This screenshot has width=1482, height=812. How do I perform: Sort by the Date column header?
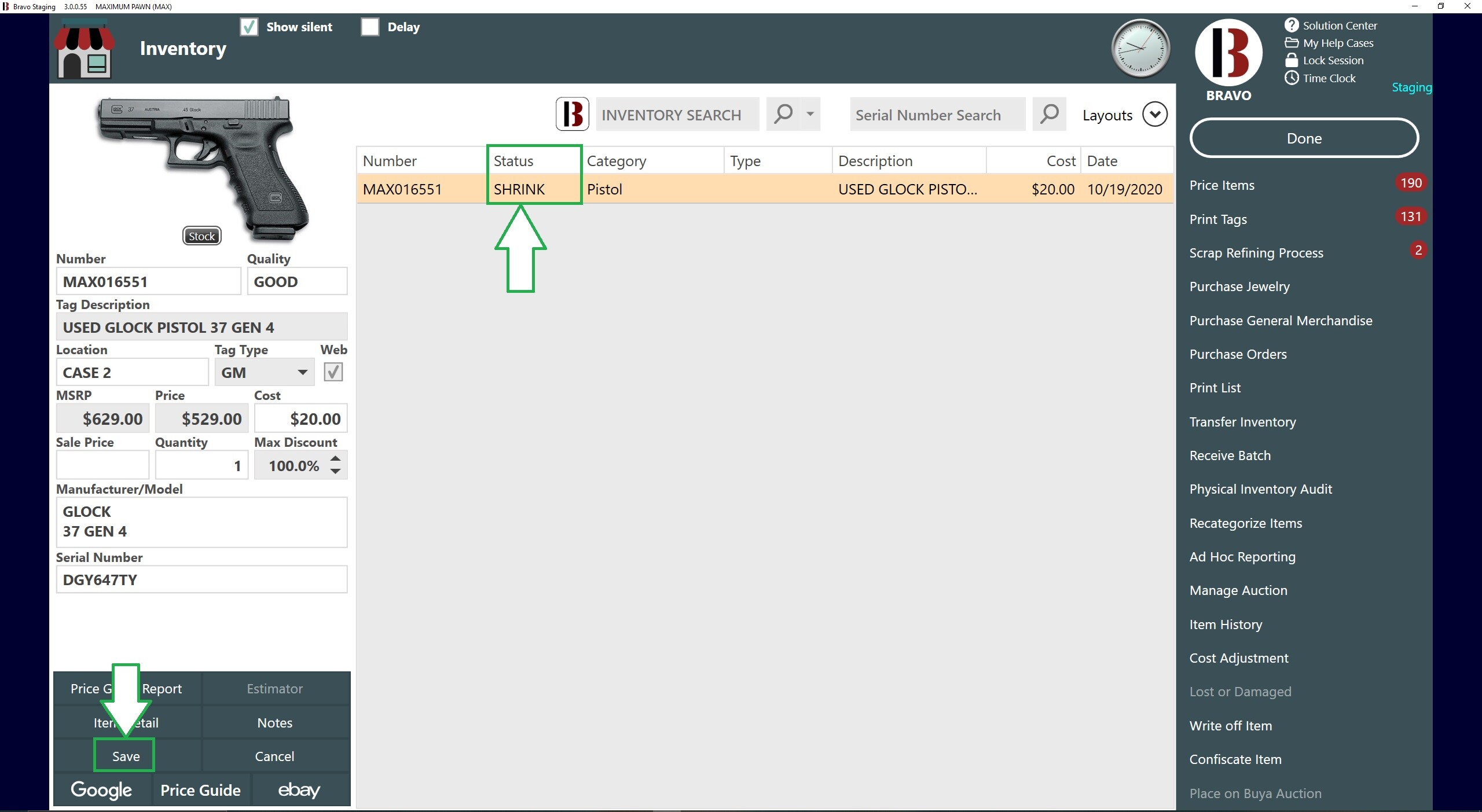tap(1127, 161)
